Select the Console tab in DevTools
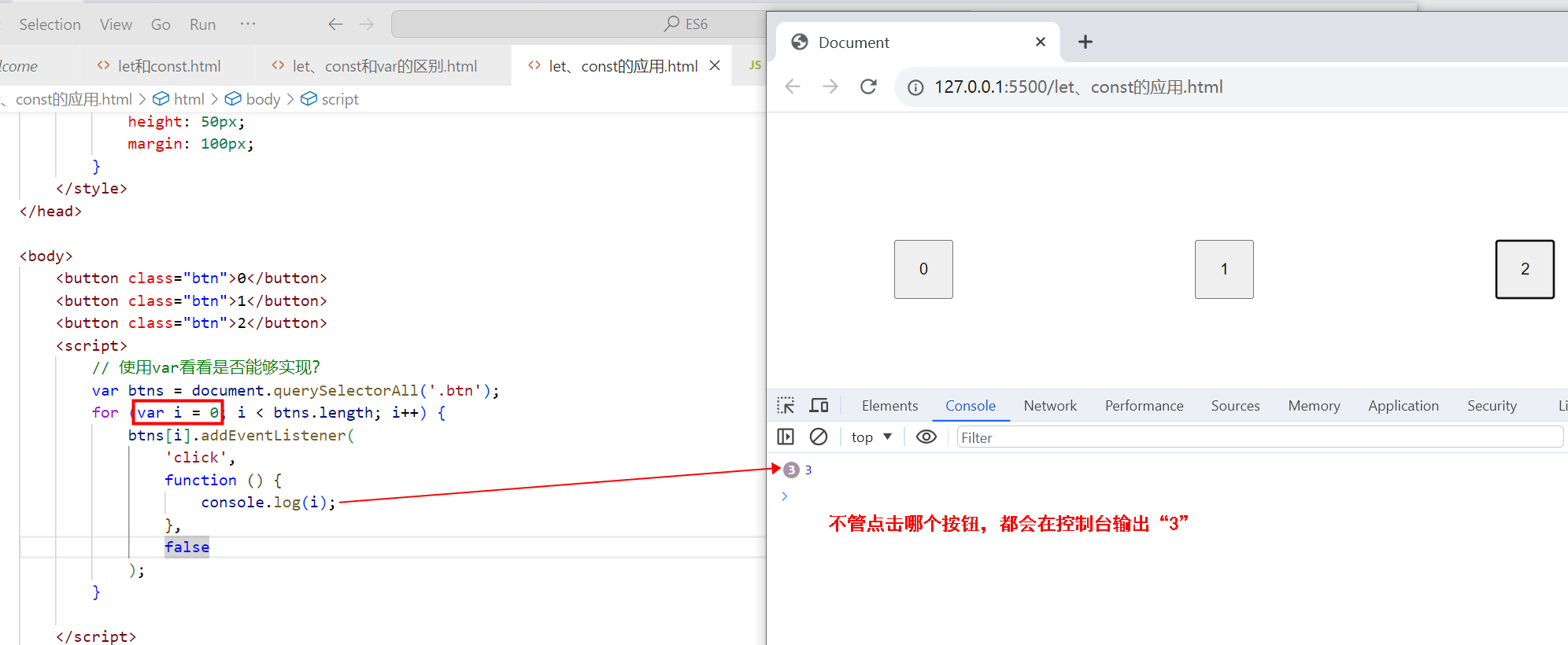1568x645 pixels. click(x=971, y=406)
